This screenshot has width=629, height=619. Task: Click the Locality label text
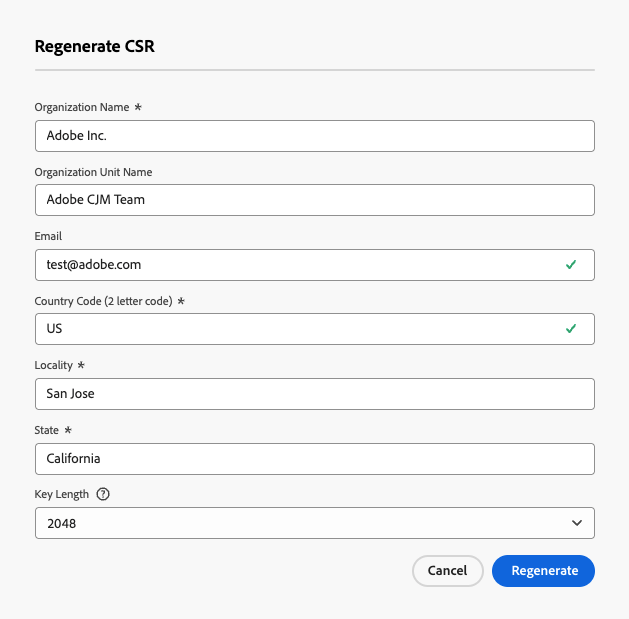point(54,366)
